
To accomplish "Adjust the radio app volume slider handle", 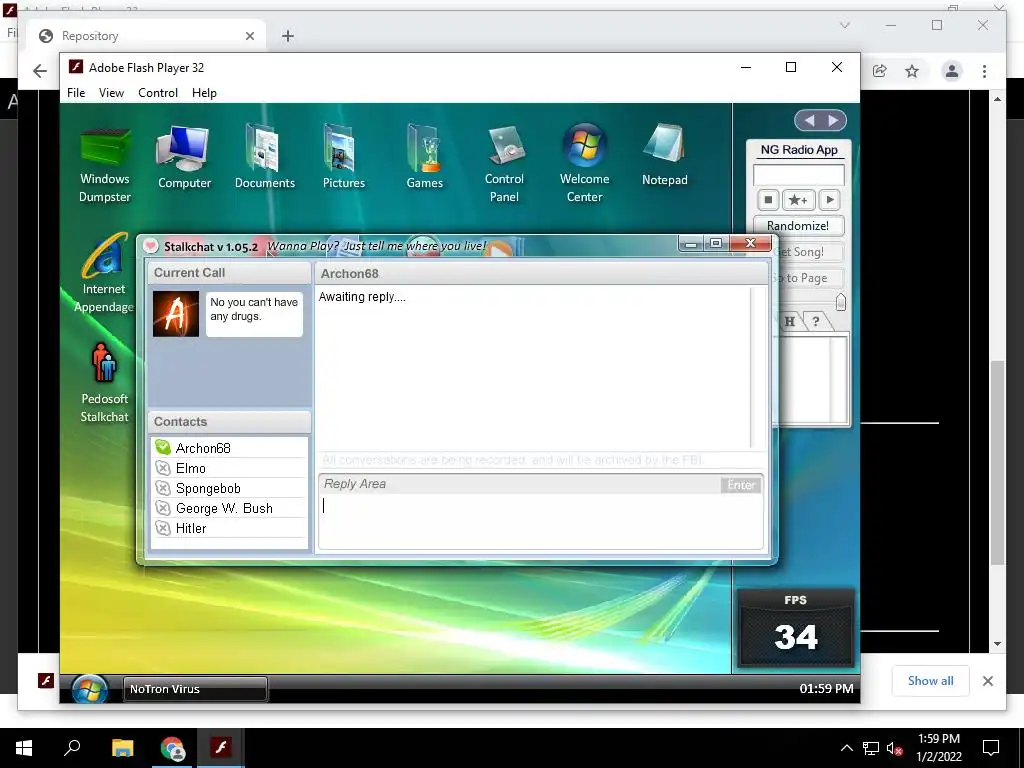I will [x=840, y=302].
